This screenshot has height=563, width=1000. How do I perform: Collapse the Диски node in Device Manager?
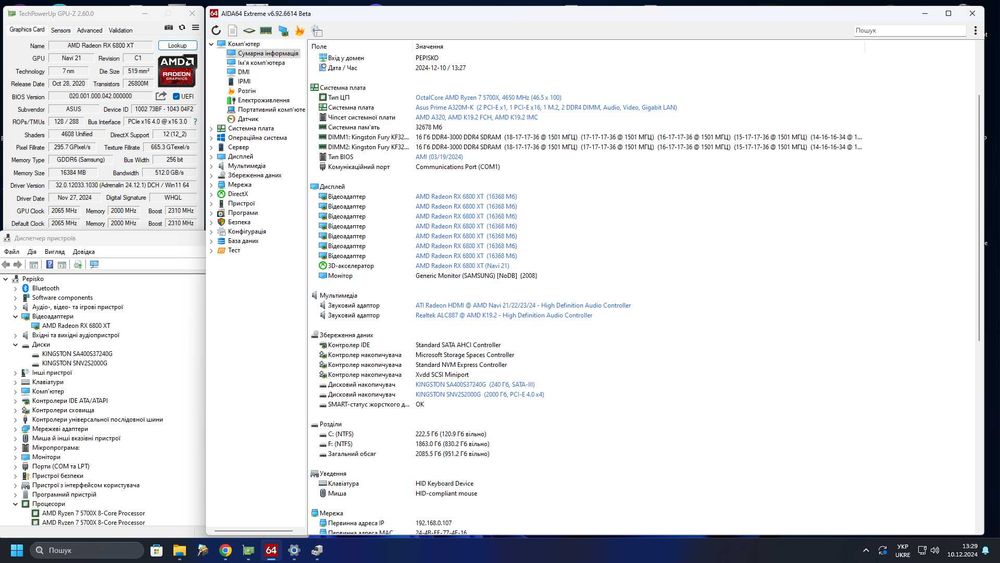click(15, 344)
